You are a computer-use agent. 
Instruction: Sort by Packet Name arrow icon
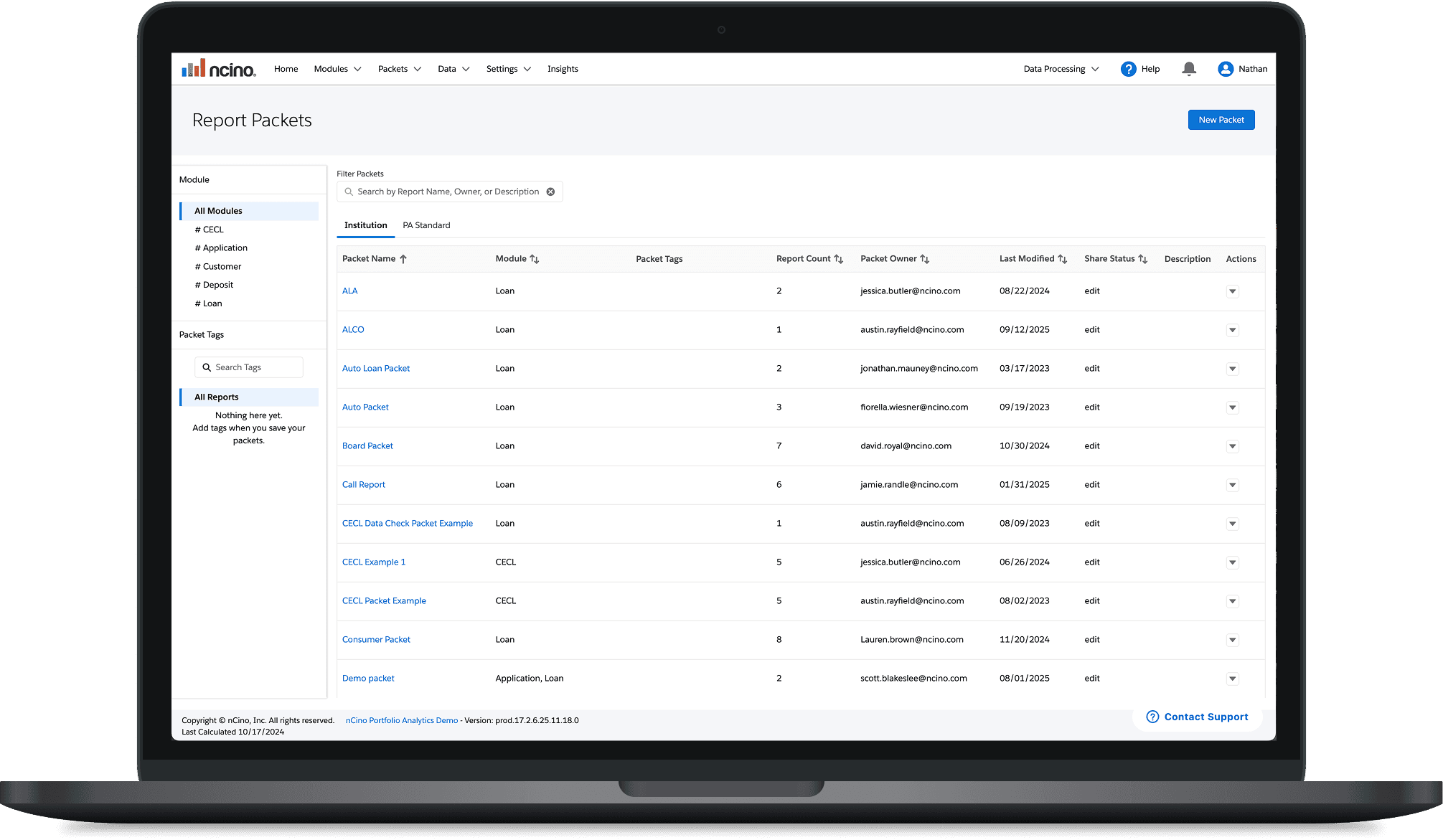[x=403, y=259]
